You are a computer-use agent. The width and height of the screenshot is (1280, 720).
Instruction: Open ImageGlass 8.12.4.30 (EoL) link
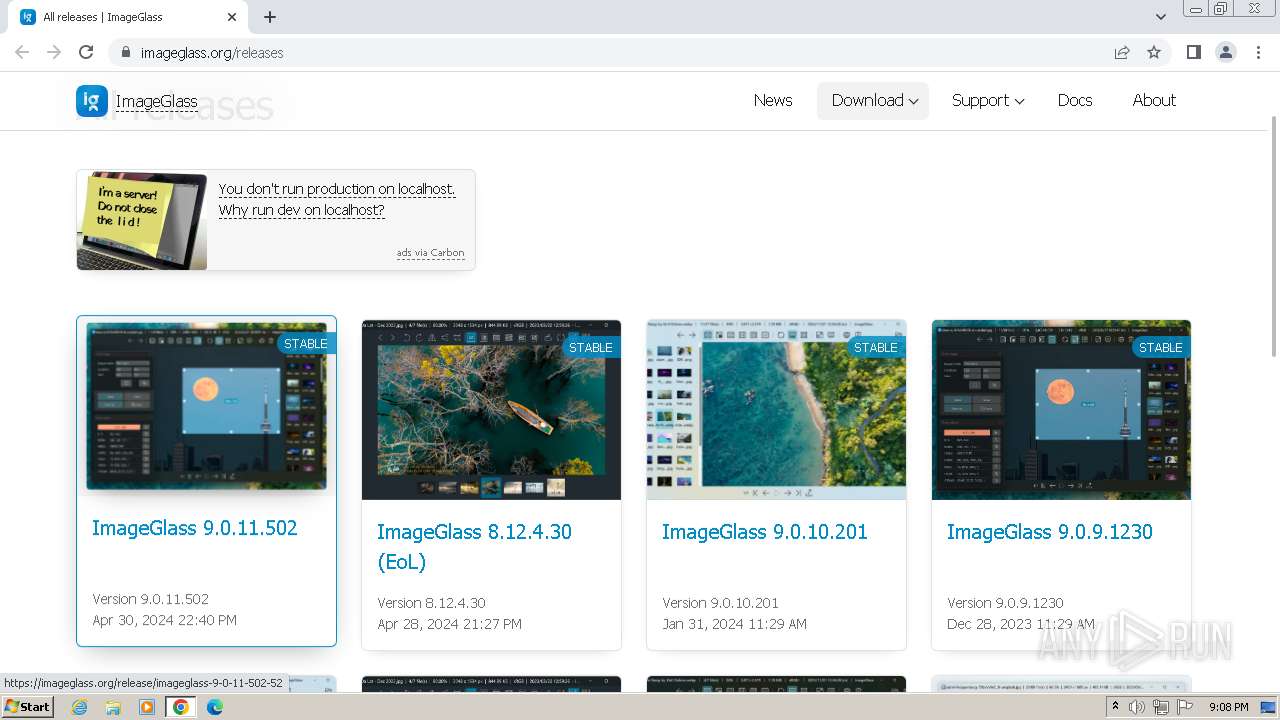pyautogui.click(x=474, y=547)
